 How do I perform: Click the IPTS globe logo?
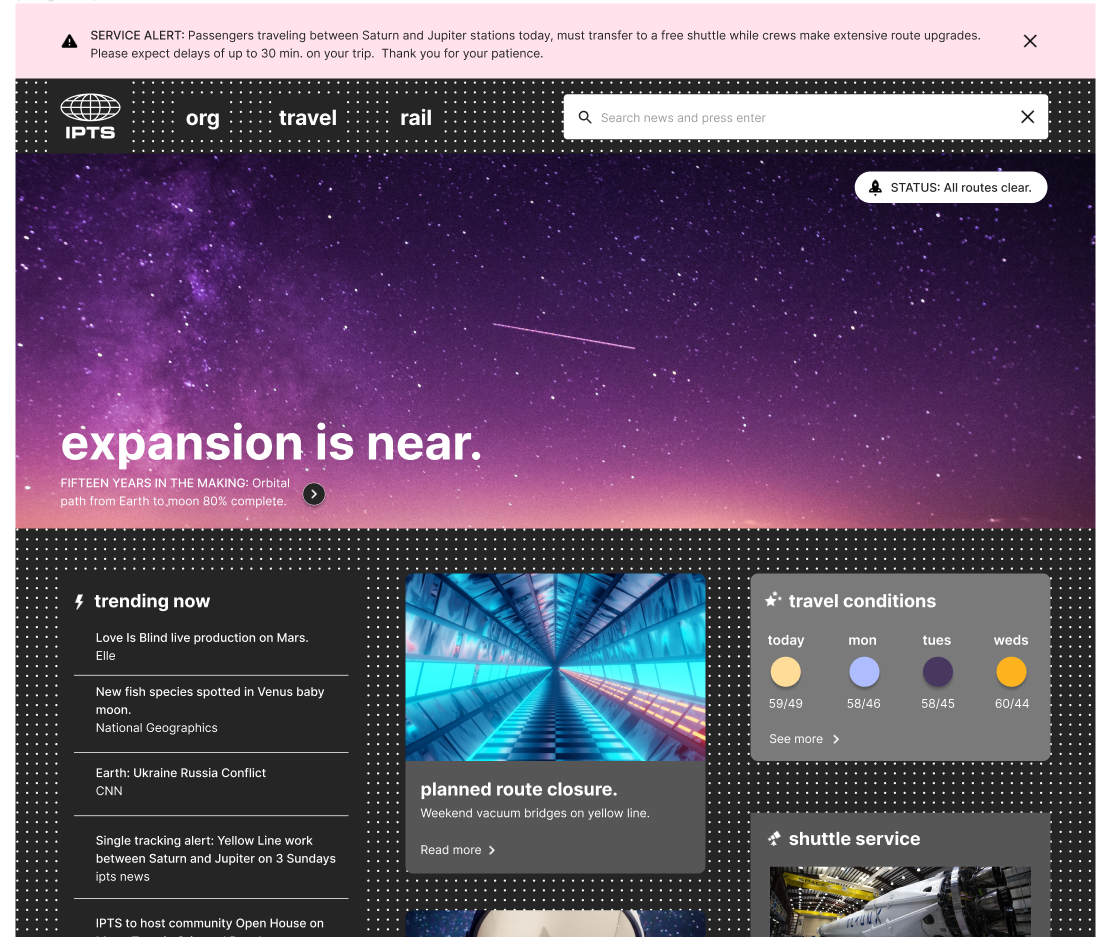pos(90,116)
